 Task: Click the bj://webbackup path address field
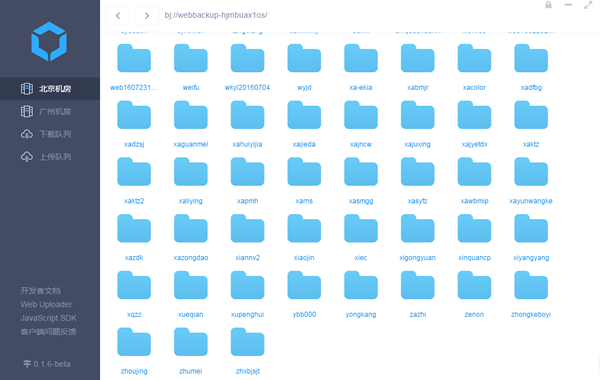[216, 15]
